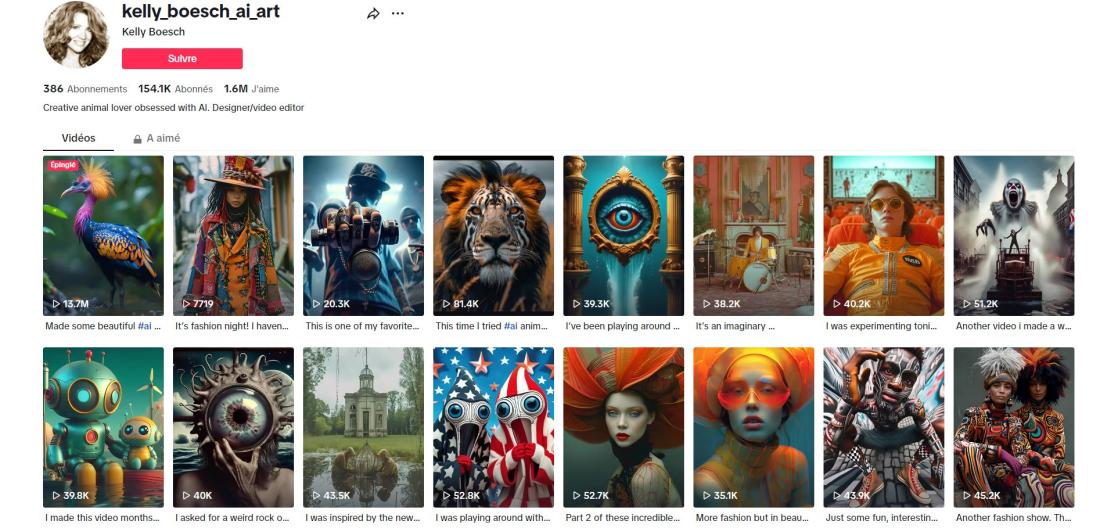This screenshot has width=1100, height=532.
Task: Click the caption 'Just some fun, interestin...'
Action: 882,518
